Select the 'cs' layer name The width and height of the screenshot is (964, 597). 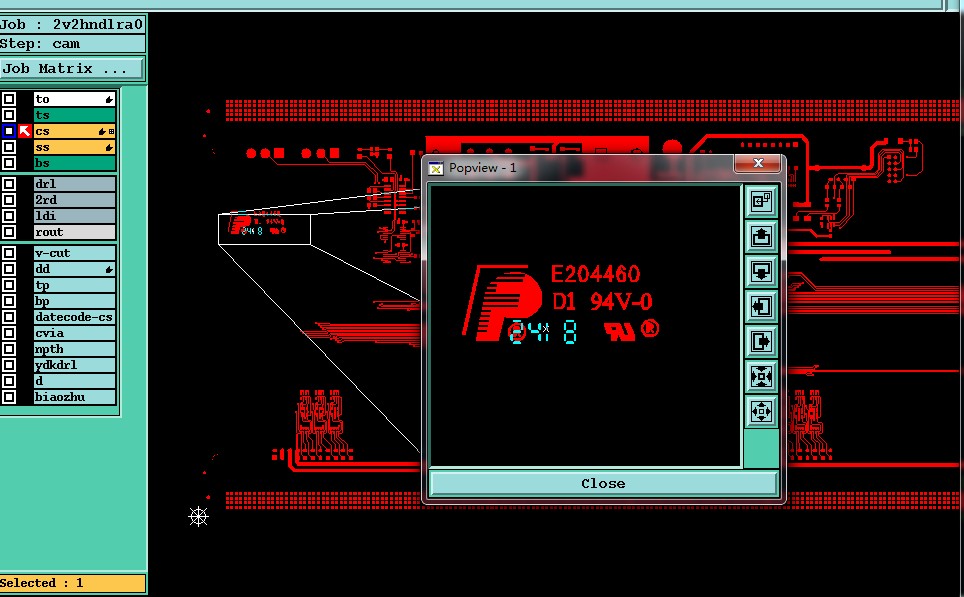74,131
